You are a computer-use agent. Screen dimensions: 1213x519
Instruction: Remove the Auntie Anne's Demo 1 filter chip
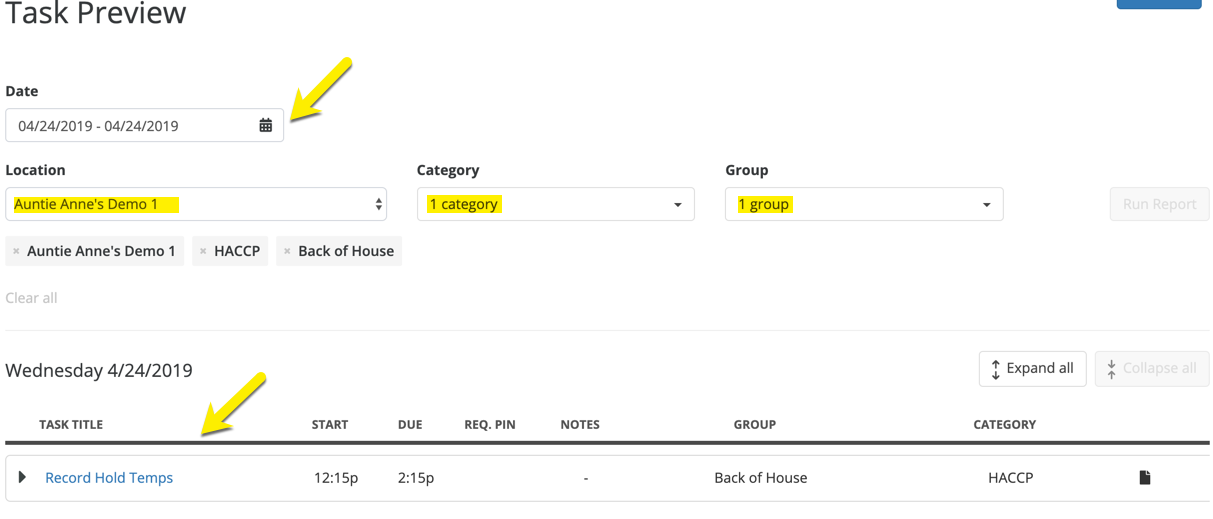click(16, 251)
